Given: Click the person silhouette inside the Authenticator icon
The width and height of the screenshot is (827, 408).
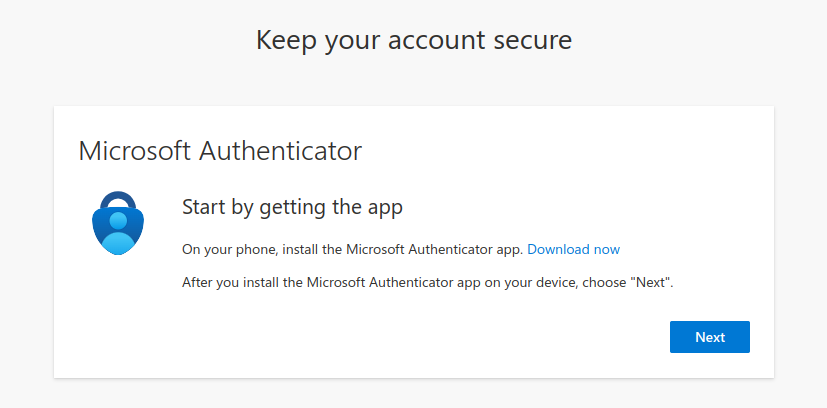Looking at the screenshot, I should tap(118, 234).
